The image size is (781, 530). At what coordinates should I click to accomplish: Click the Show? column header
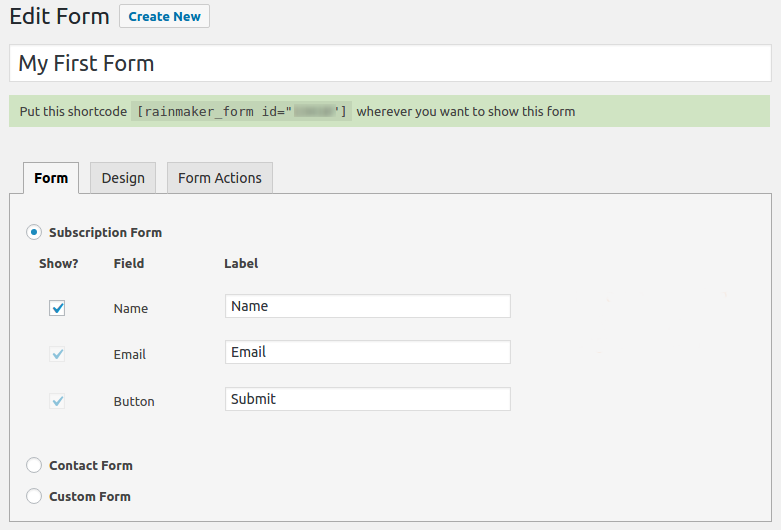58,264
